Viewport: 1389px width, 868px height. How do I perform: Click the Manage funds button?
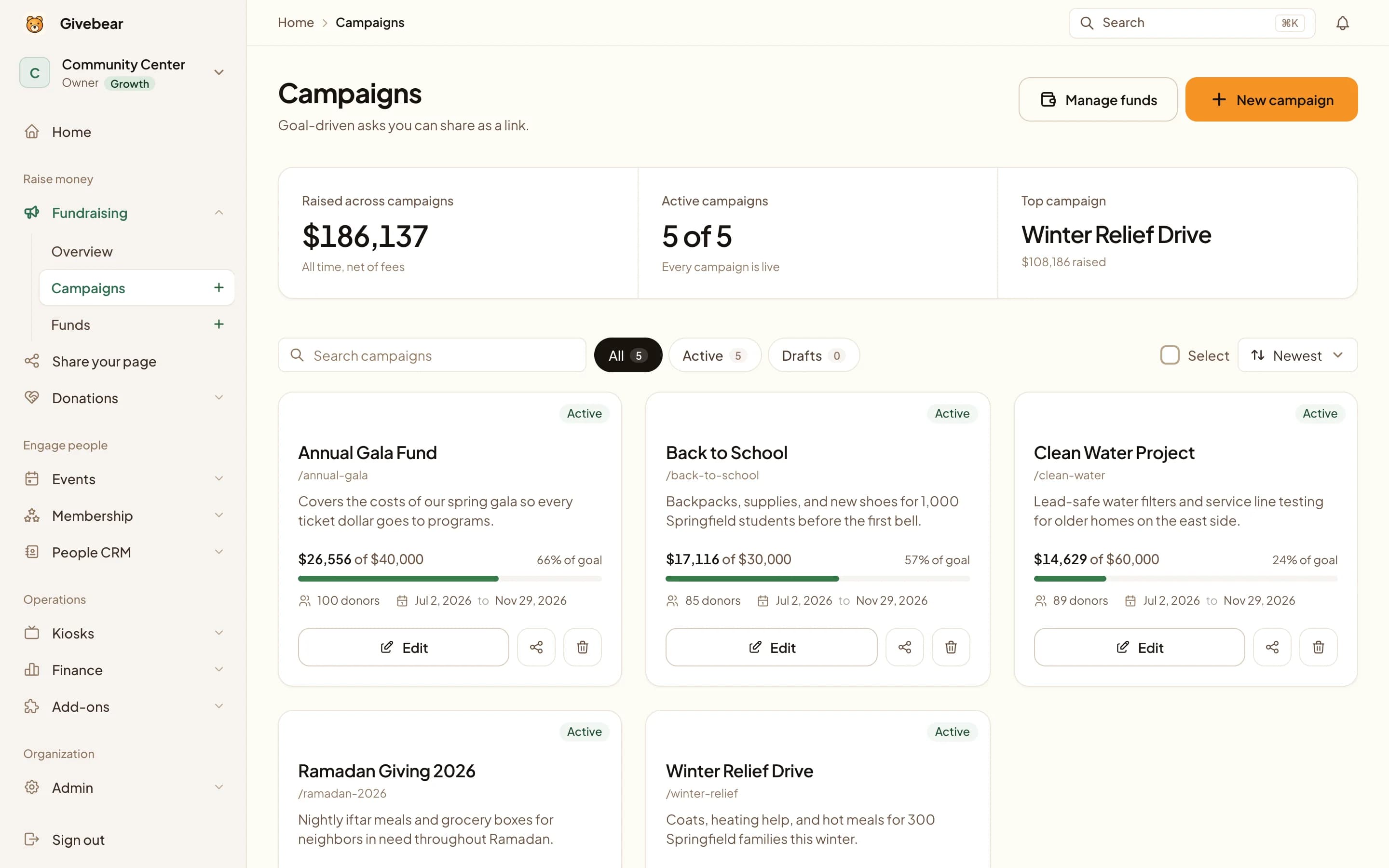coord(1097,99)
